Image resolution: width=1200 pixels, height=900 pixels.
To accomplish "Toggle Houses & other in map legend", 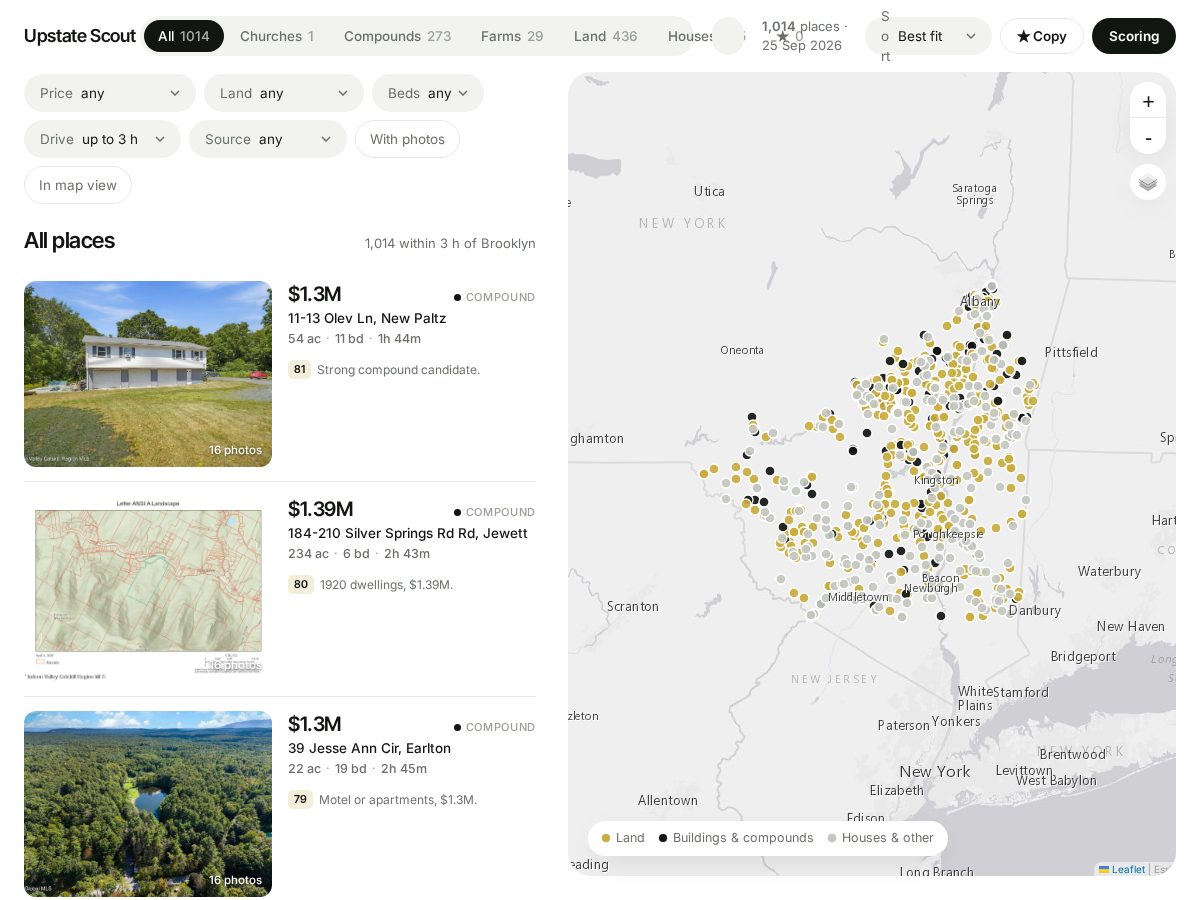I will click(x=881, y=838).
